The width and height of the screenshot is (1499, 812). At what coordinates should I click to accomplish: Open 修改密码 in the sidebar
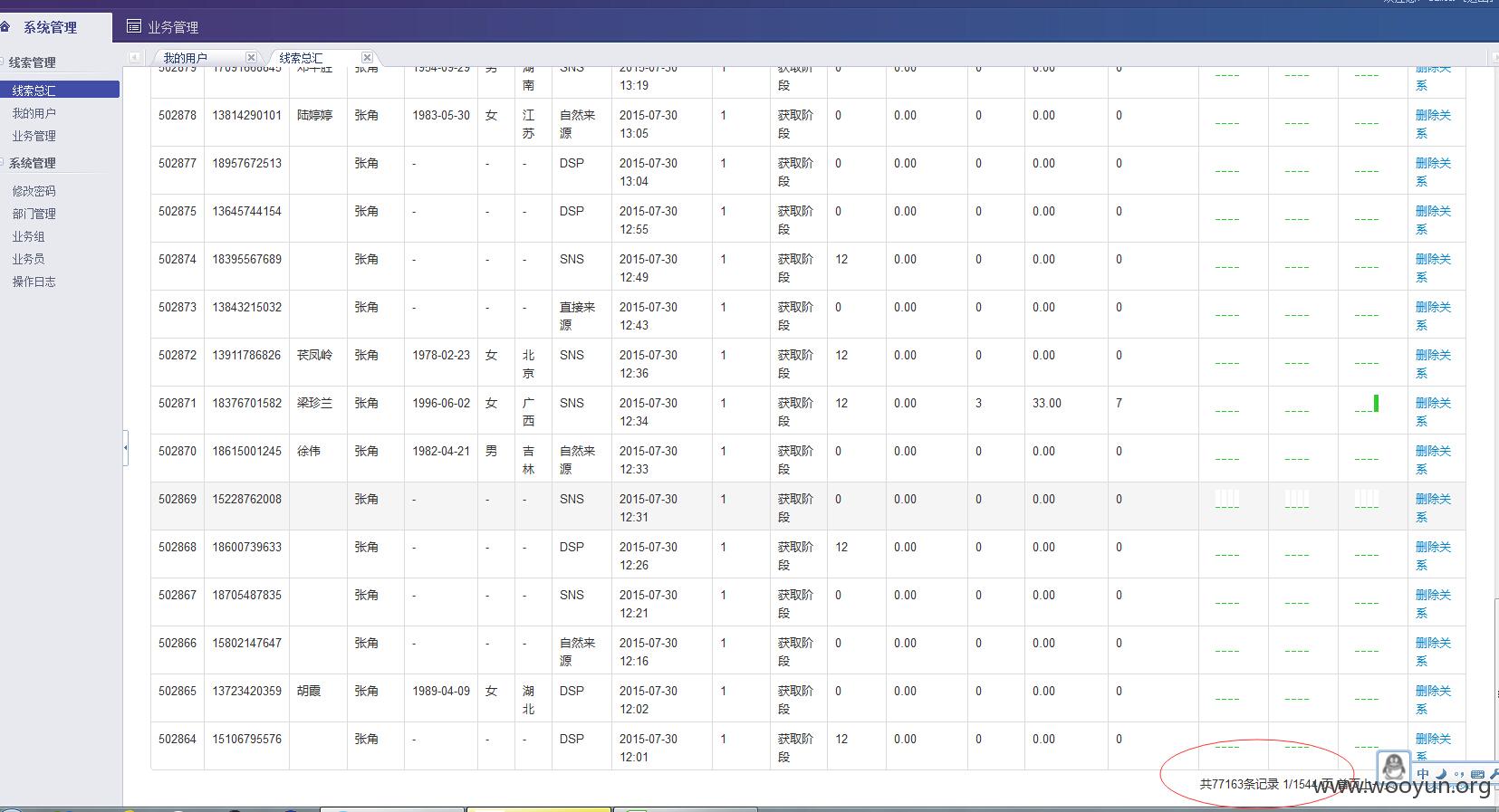point(34,191)
